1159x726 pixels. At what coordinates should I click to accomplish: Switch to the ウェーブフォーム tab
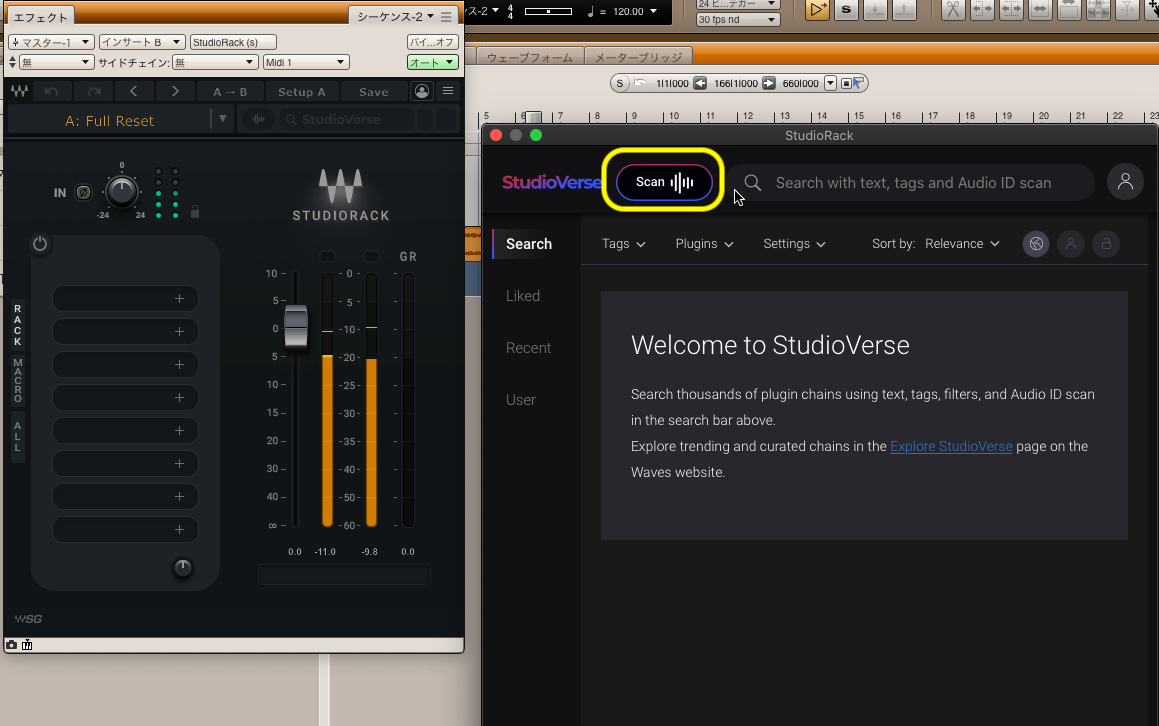[530, 57]
